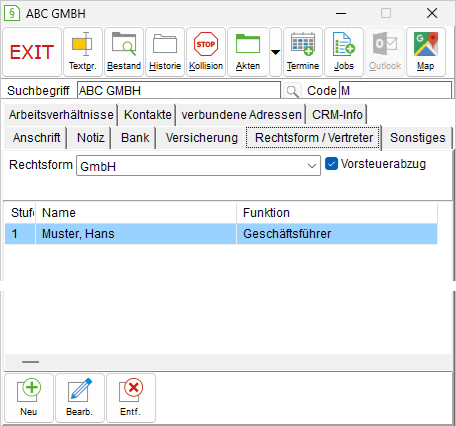456x426 pixels.
Task: Open the Akten green folder
Action: (248, 52)
